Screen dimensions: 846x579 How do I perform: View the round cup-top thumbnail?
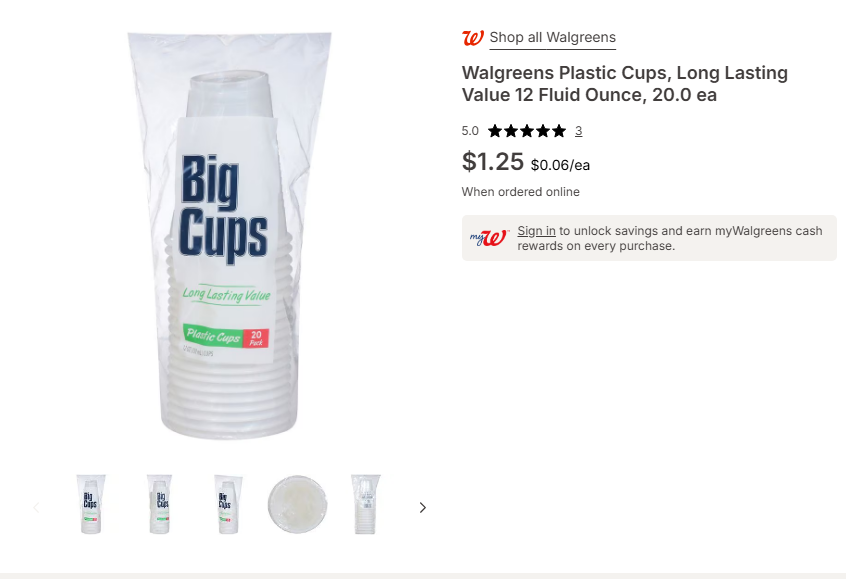click(297, 505)
